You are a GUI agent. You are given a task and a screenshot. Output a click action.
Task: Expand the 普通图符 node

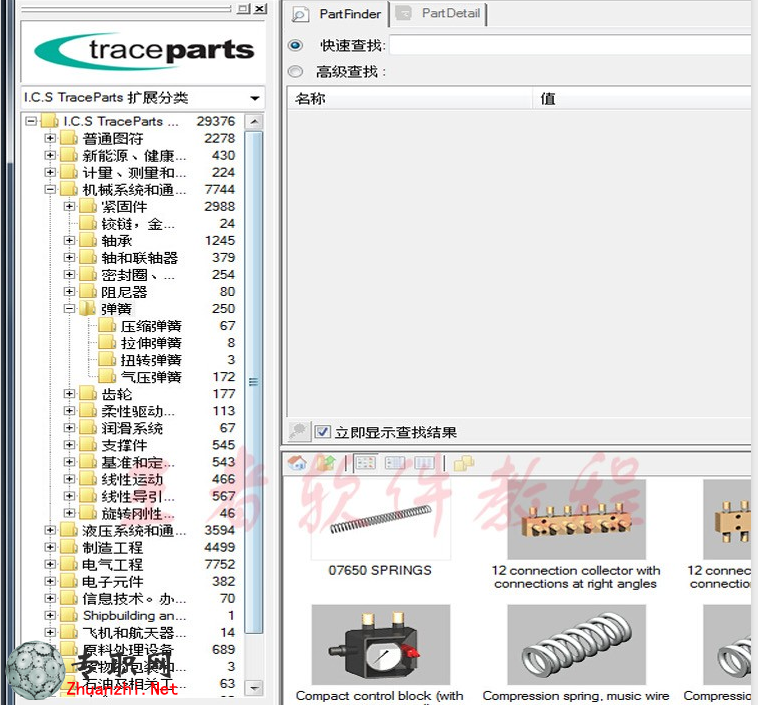click(50, 138)
